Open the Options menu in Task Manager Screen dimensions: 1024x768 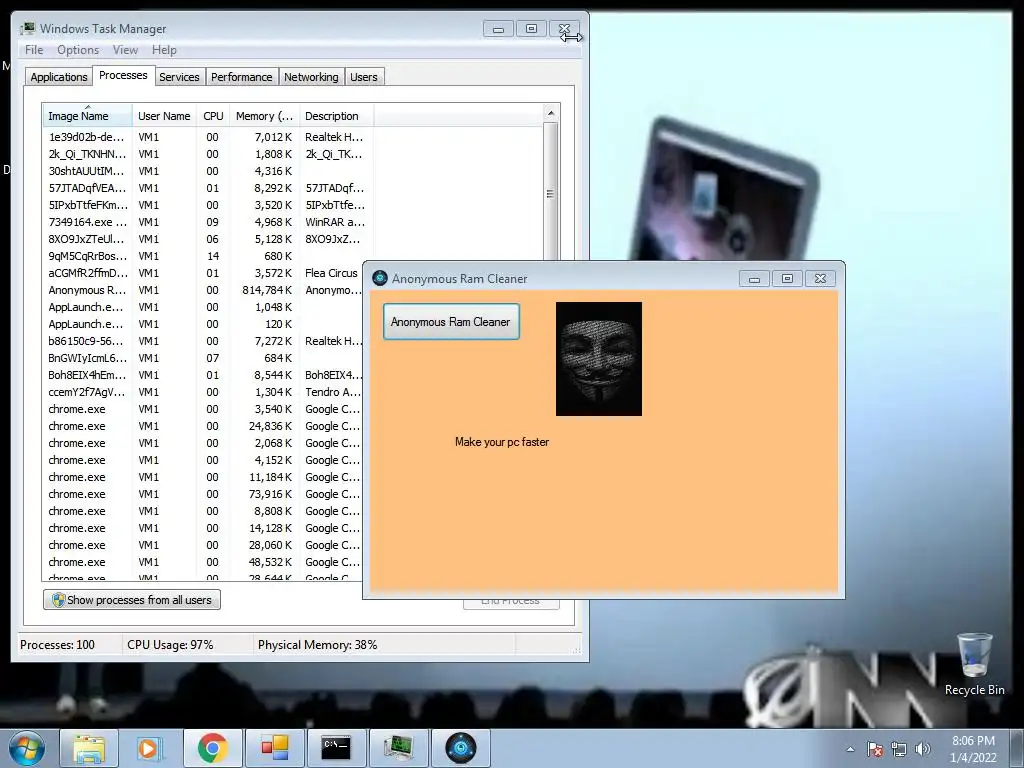[78, 50]
